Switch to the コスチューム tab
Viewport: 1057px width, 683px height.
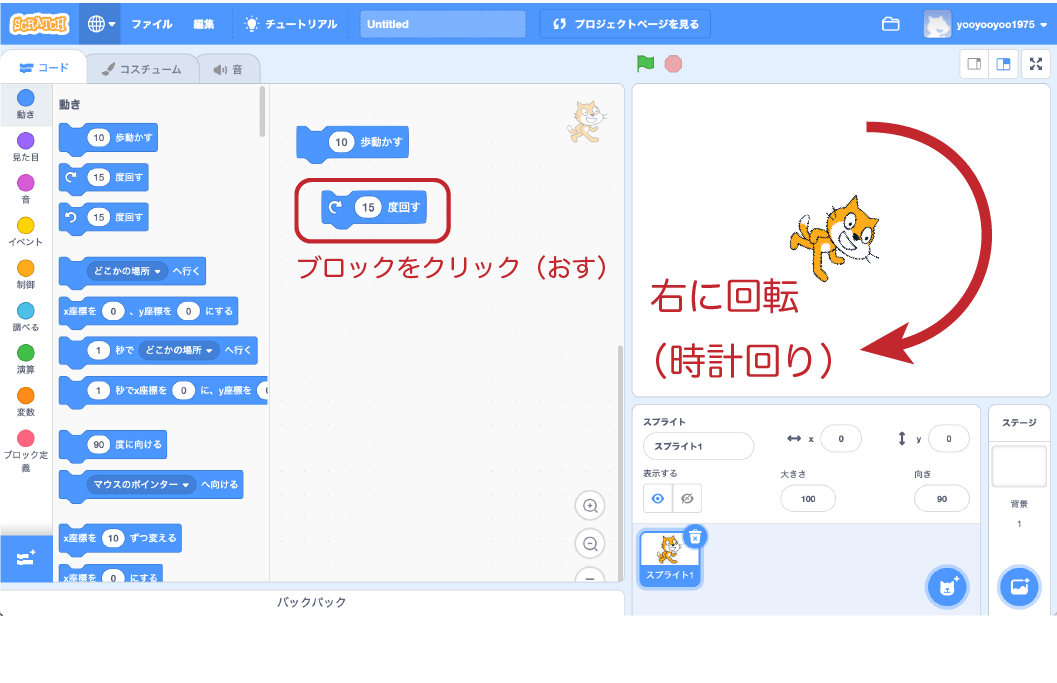click(x=142, y=69)
